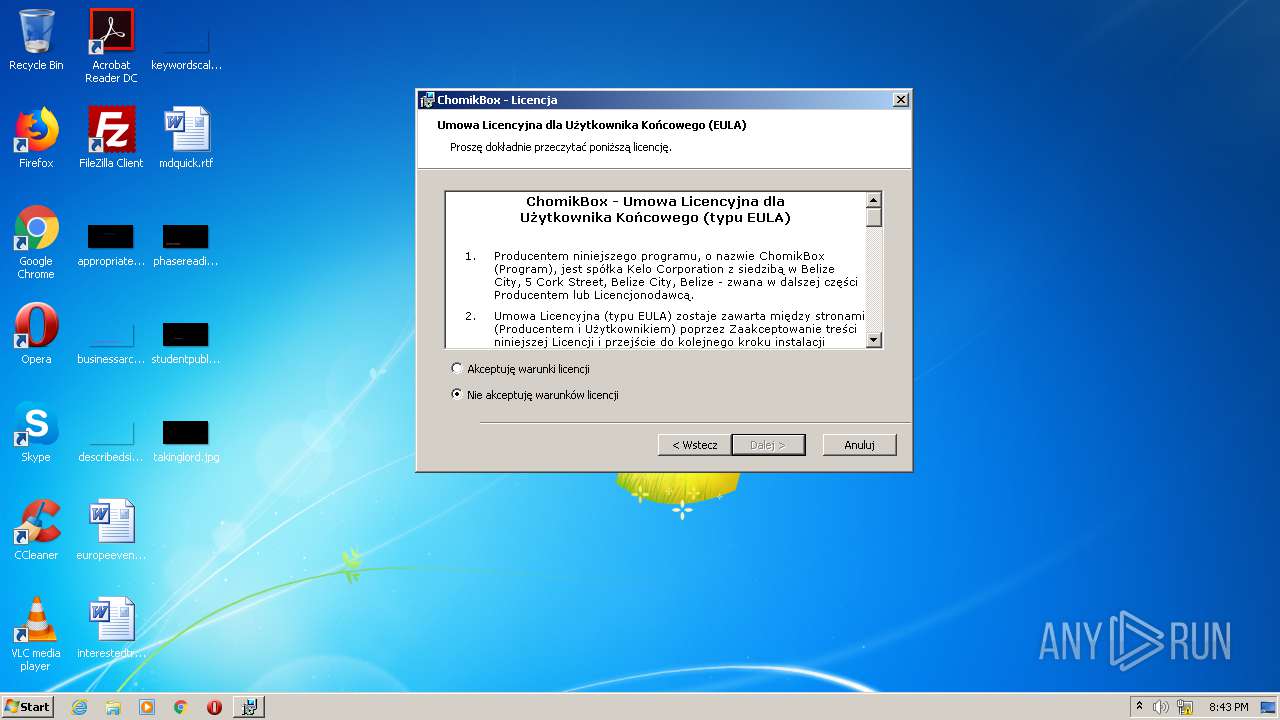Click the network tray icon

(1185, 707)
